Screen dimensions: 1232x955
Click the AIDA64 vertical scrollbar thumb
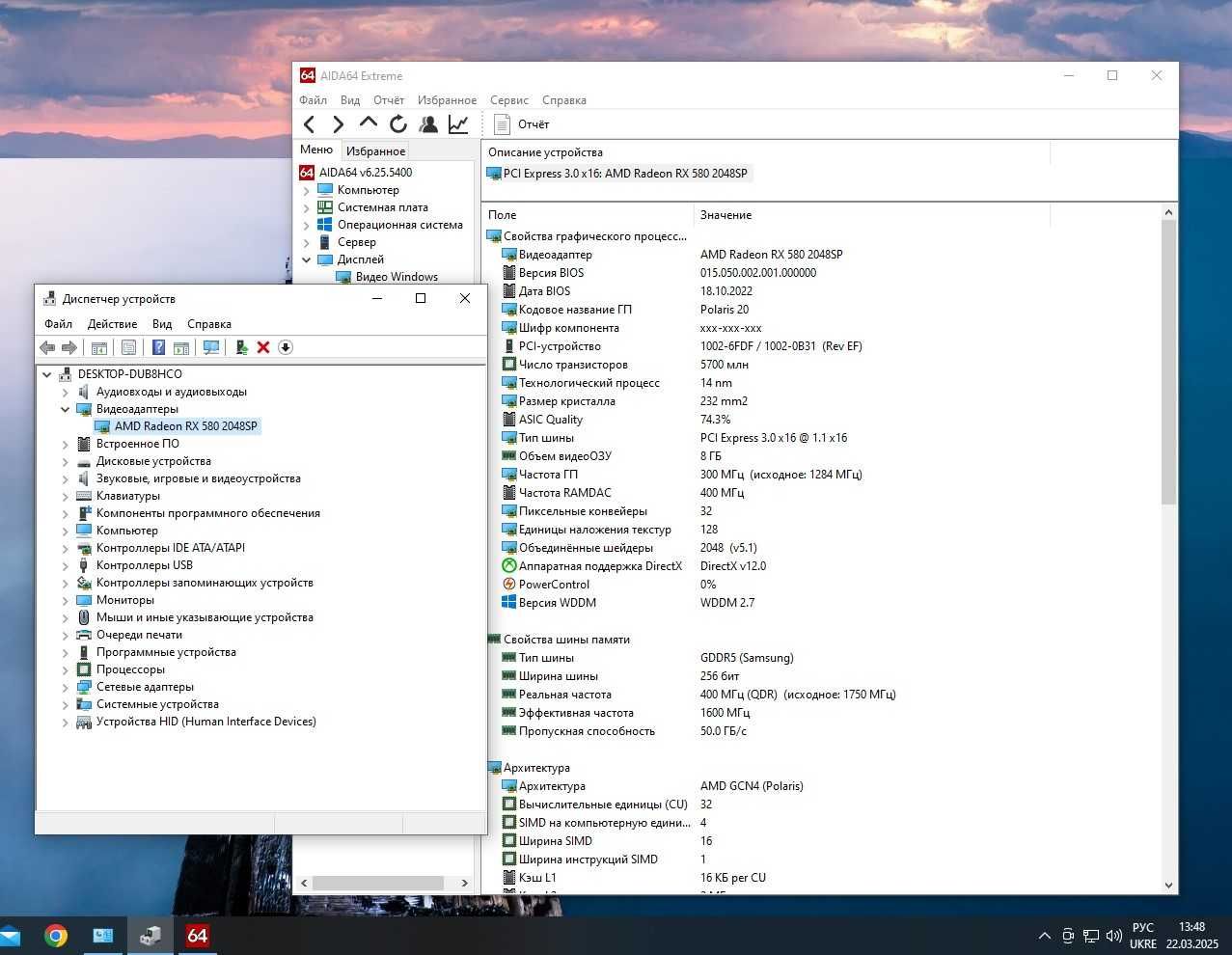pos(1168,362)
